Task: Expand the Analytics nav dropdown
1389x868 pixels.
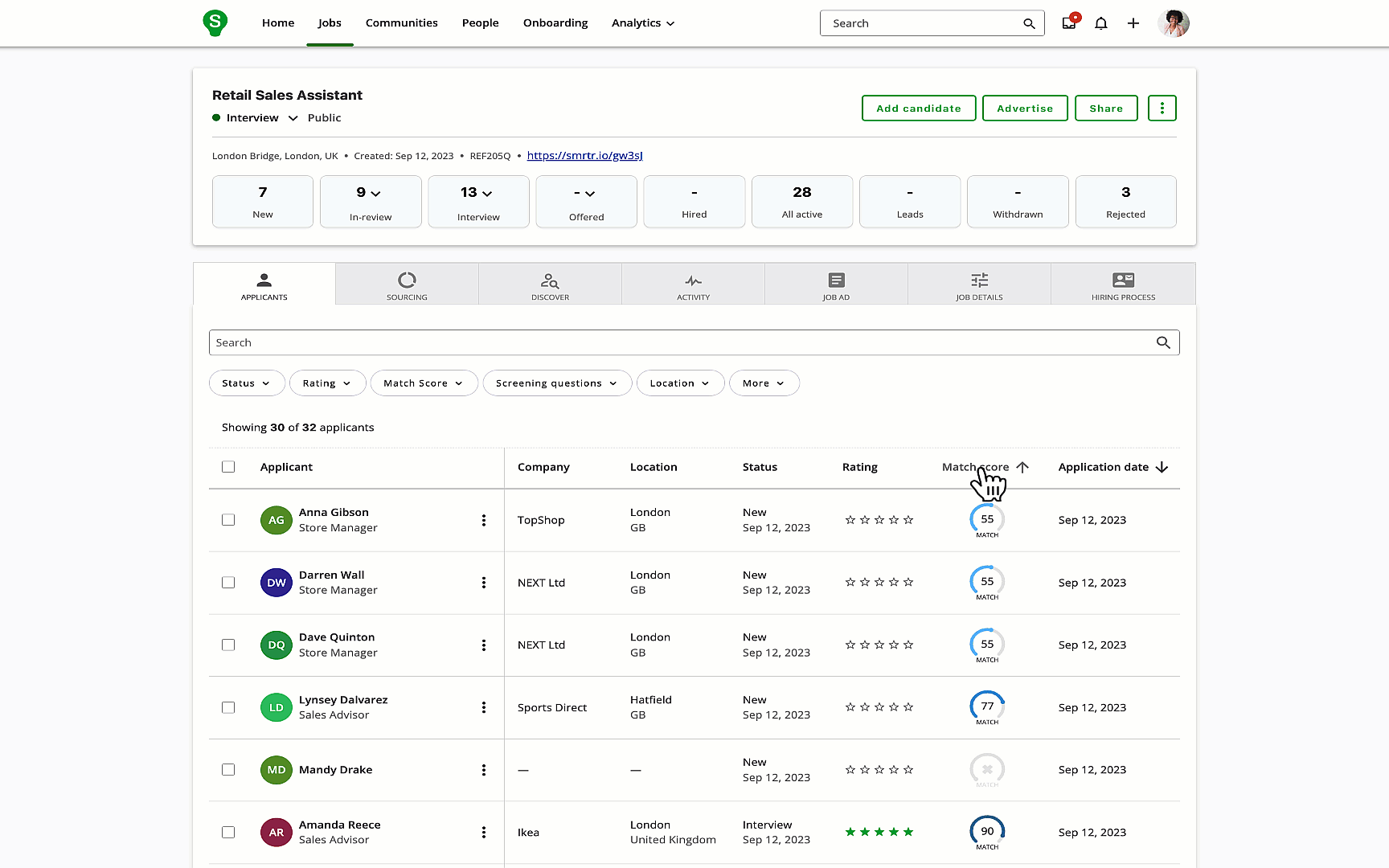Action: [643, 23]
